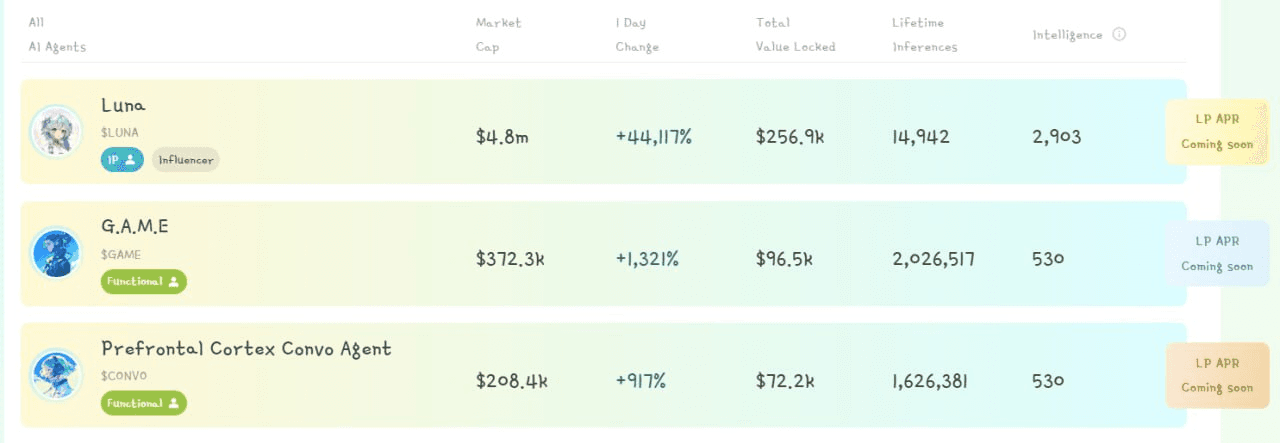Open the Prefrontal Cortex Convo Agent link
The width and height of the screenshot is (1280, 443).
click(246, 349)
